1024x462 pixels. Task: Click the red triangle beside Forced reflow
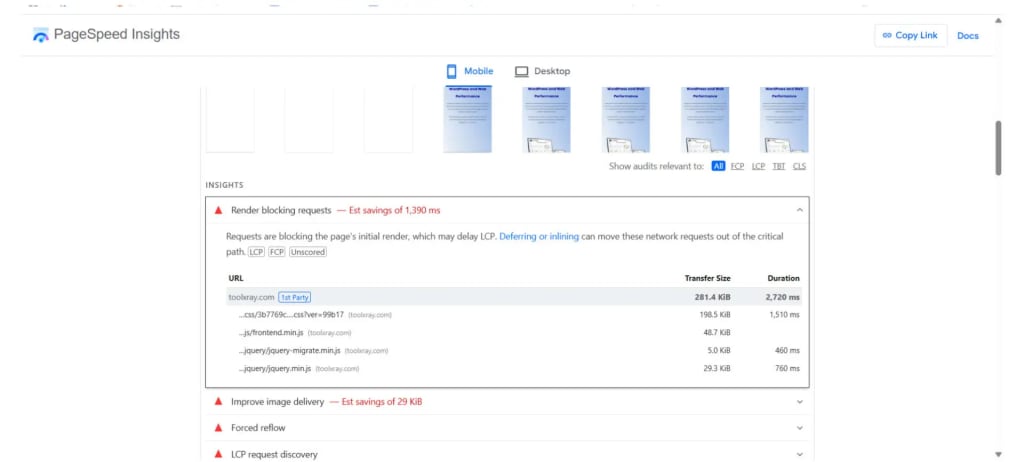point(218,428)
